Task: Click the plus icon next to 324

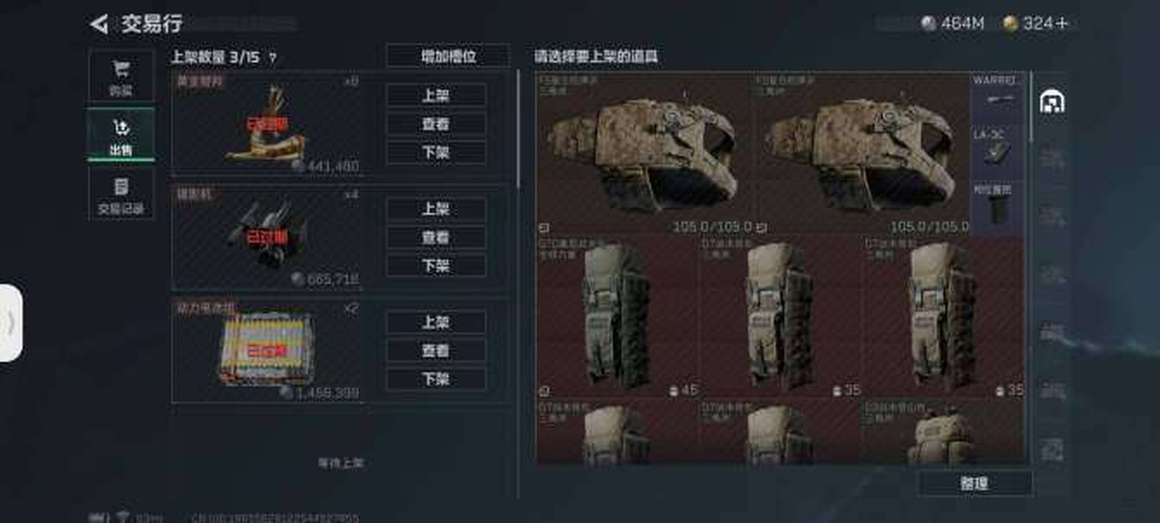Action: tap(1062, 24)
